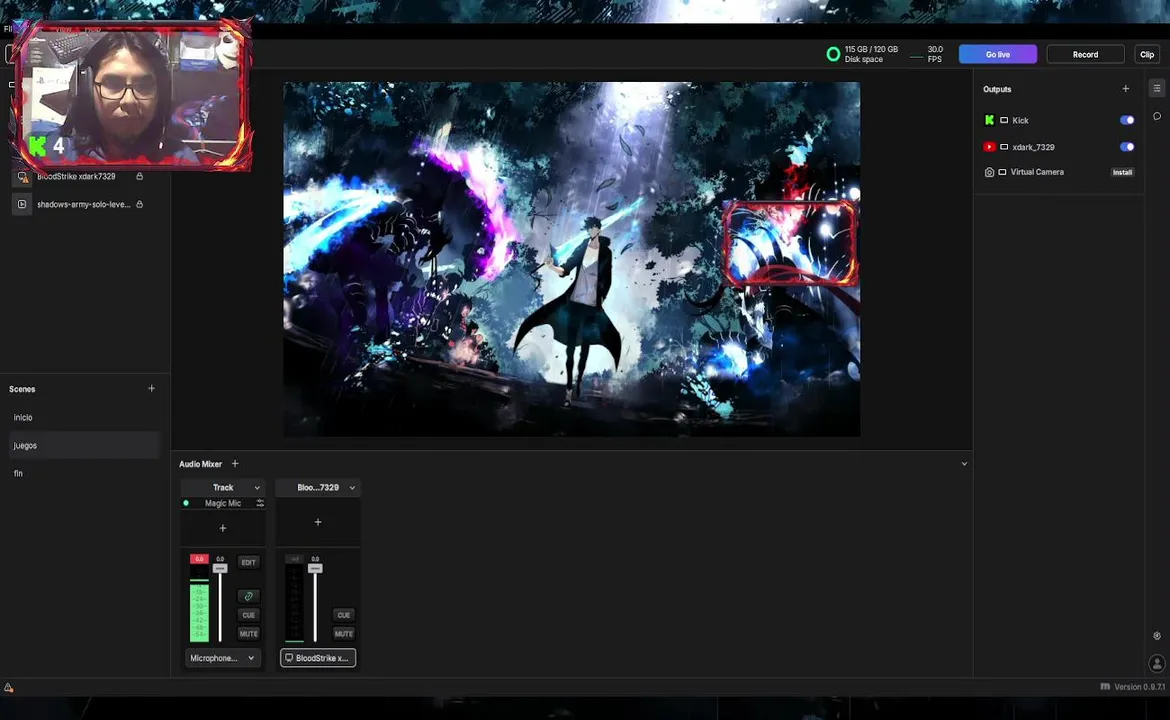Enable CUE on the Track channel
The width and height of the screenshot is (1170, 720).
point(248,615)
